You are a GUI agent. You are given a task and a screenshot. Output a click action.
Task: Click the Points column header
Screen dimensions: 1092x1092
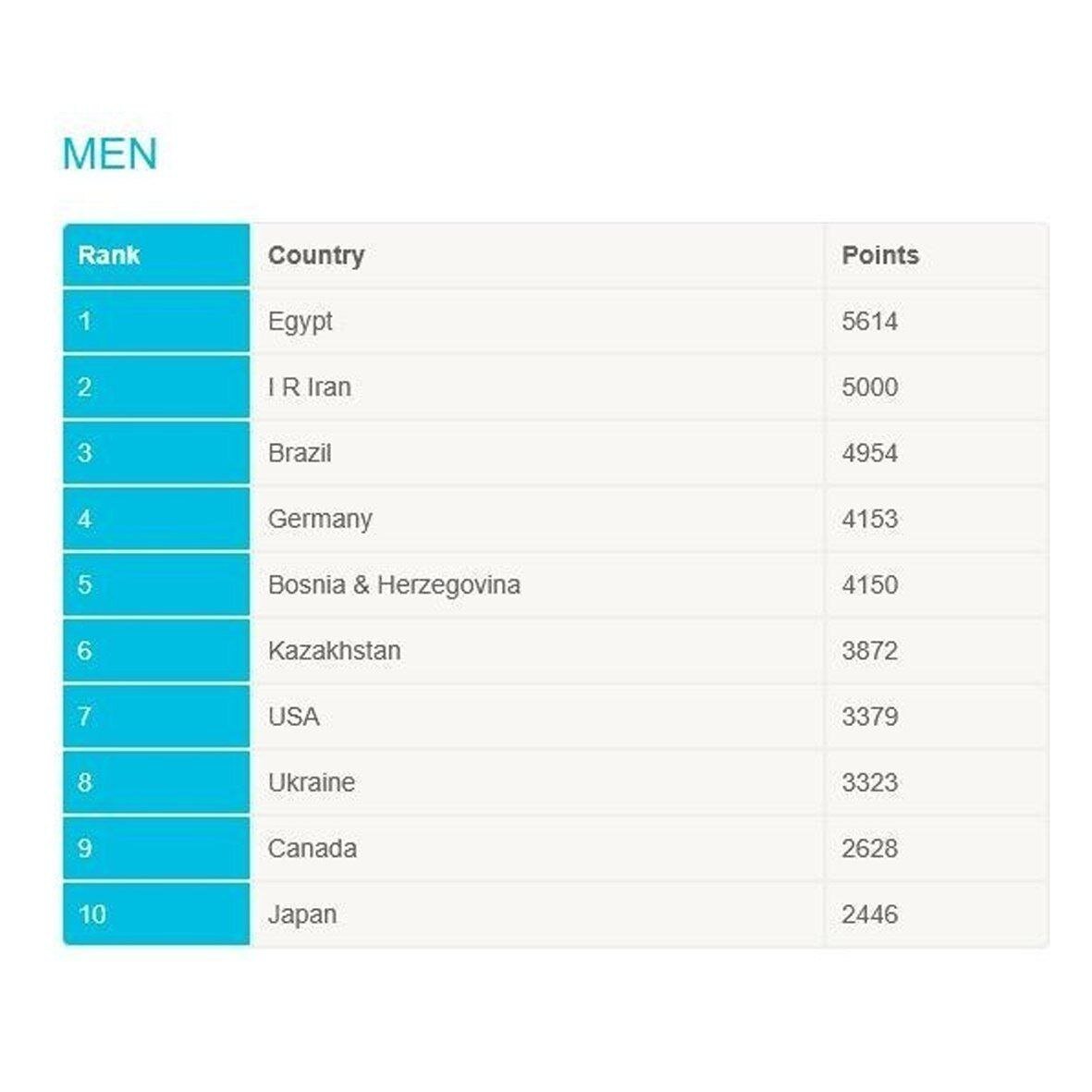coord(880,255)
